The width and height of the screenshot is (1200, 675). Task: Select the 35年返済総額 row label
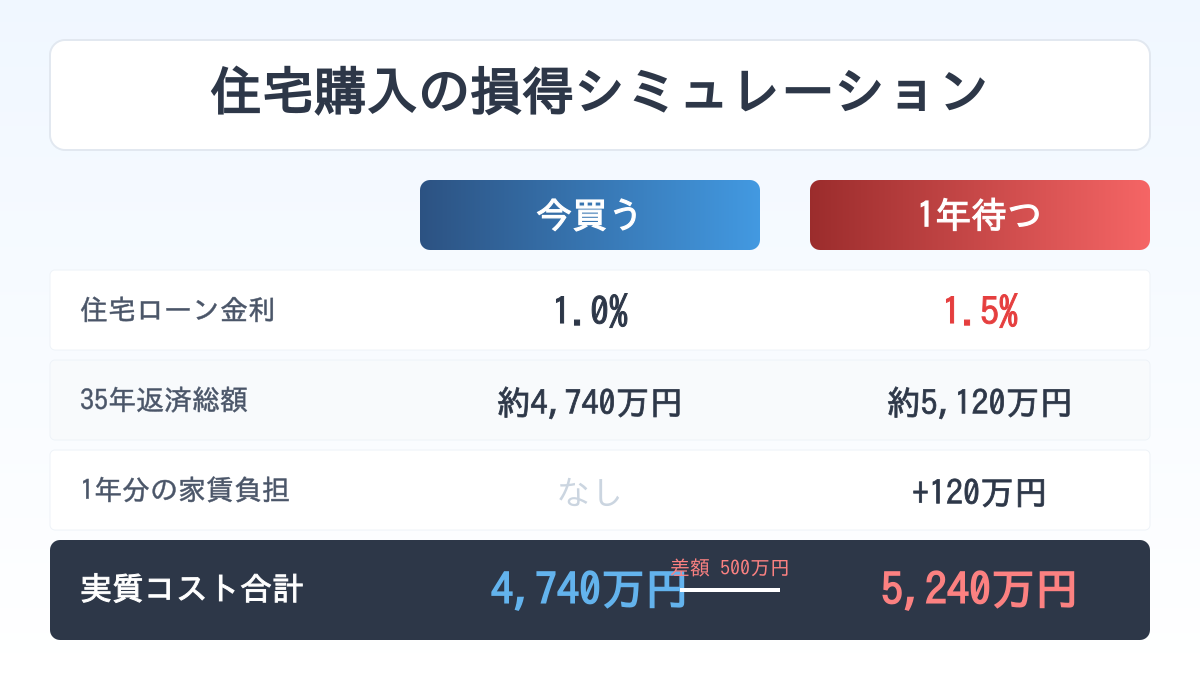(163, 400)
